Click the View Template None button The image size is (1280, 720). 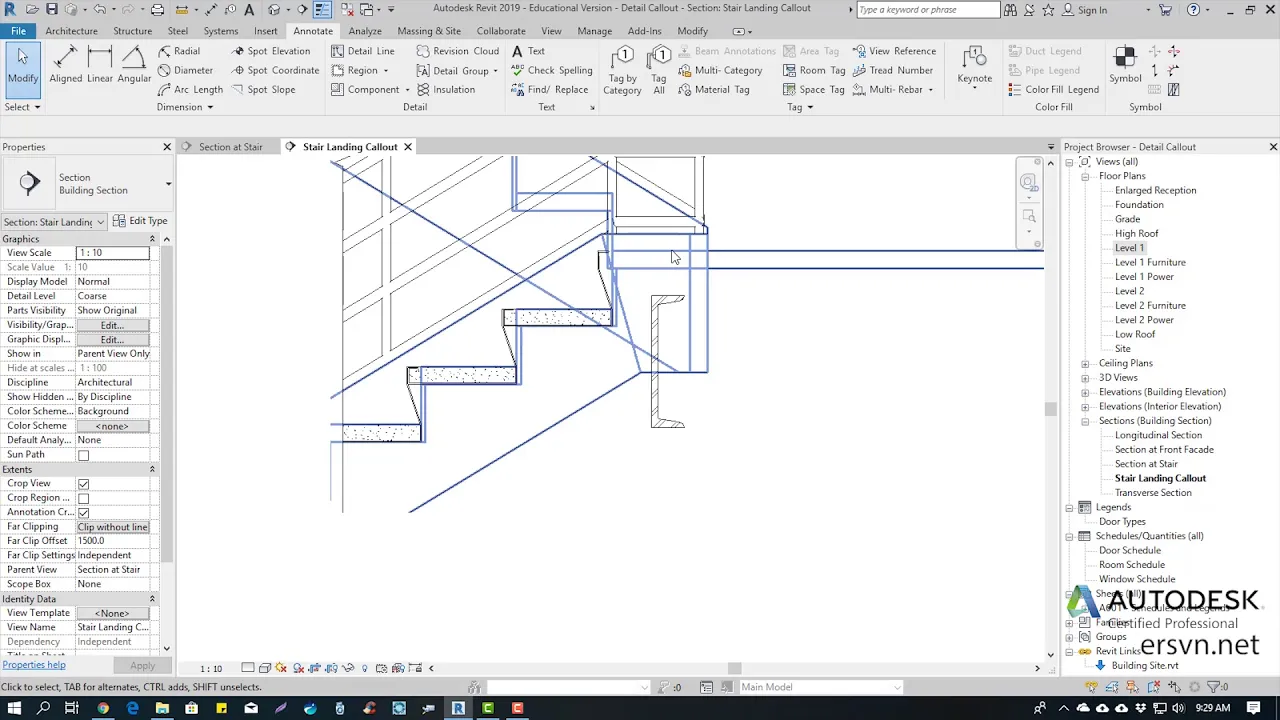click(x=112, y=613)
